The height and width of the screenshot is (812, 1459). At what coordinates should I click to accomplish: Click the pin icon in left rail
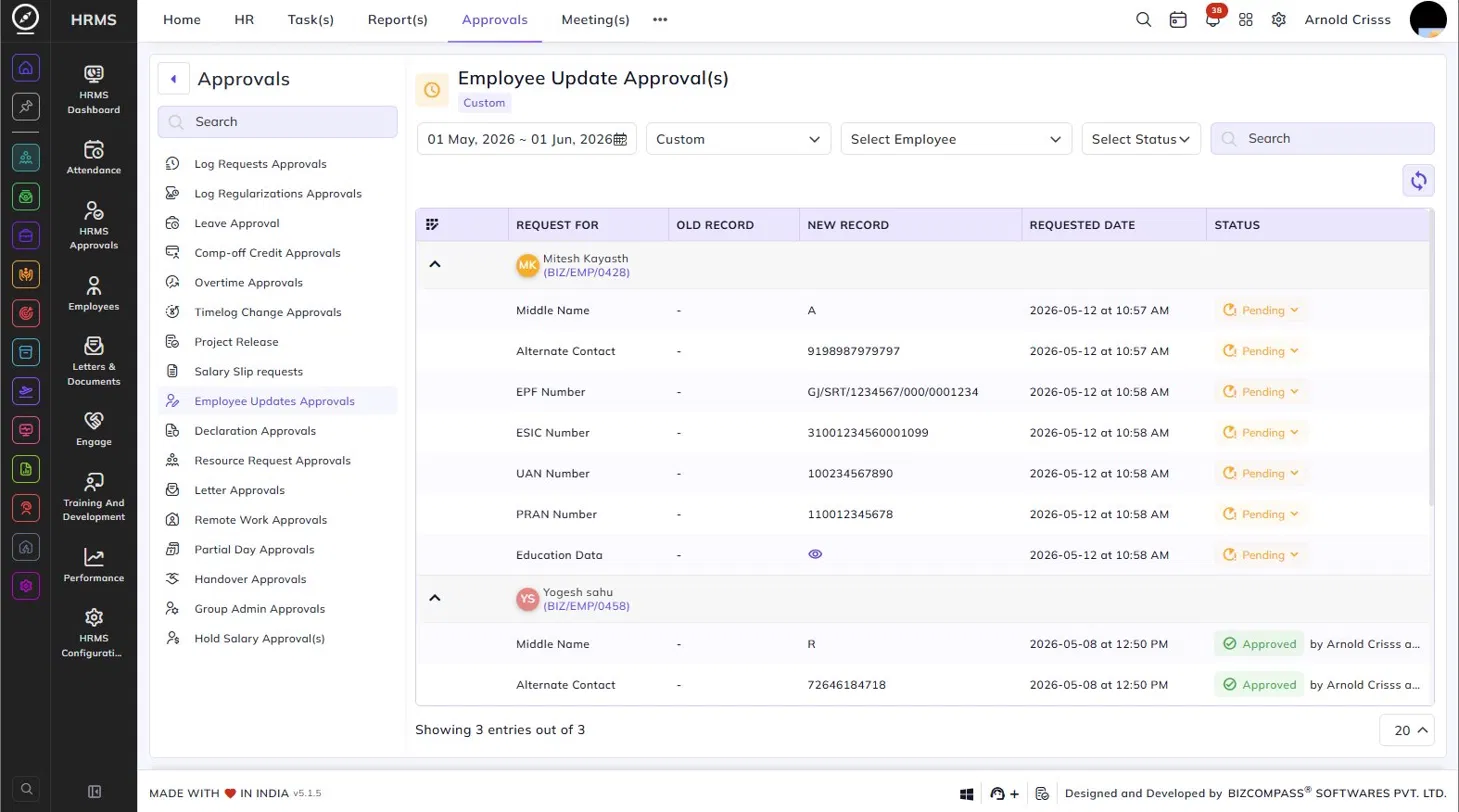pos(26,107)
